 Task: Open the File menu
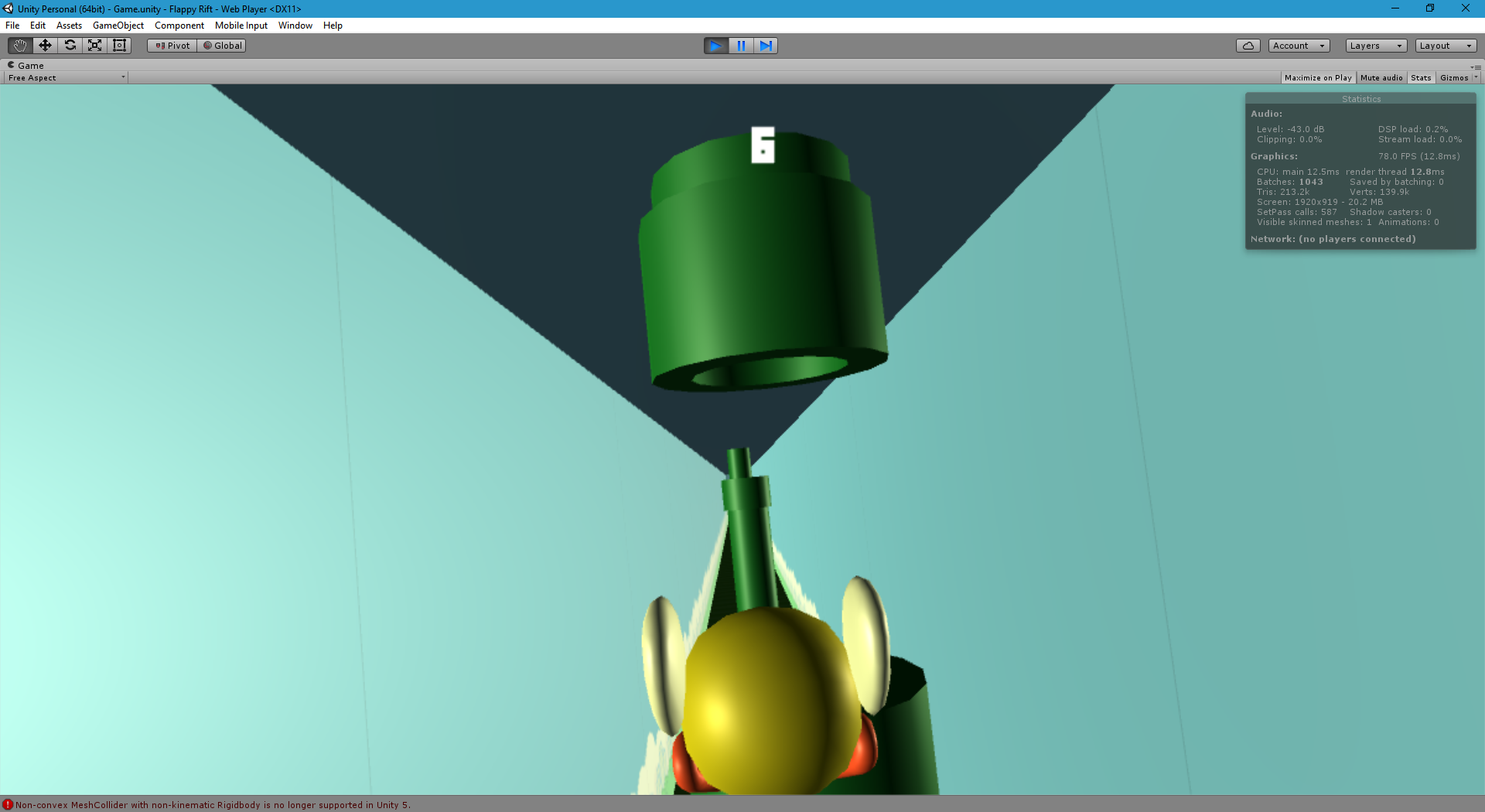pyautogui.click(x=12, y=26)
